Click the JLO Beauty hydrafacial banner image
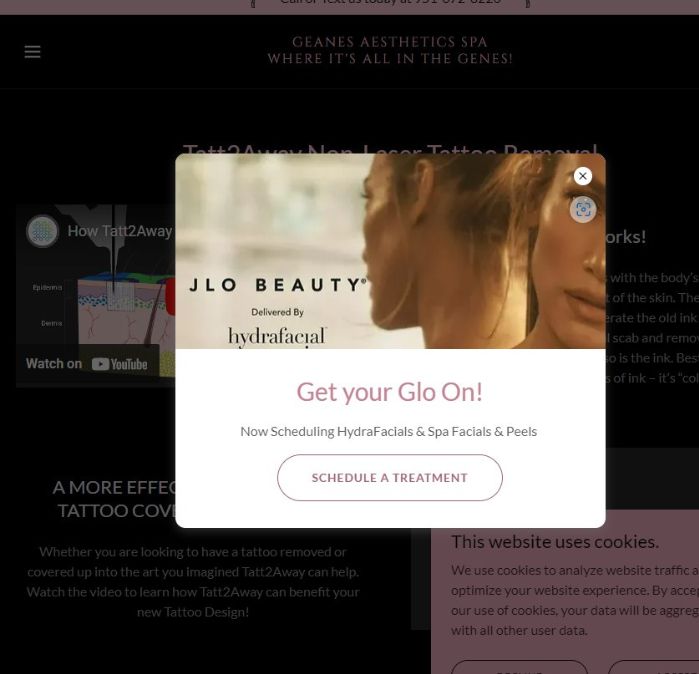699x674 pixels. click(390, 251)
